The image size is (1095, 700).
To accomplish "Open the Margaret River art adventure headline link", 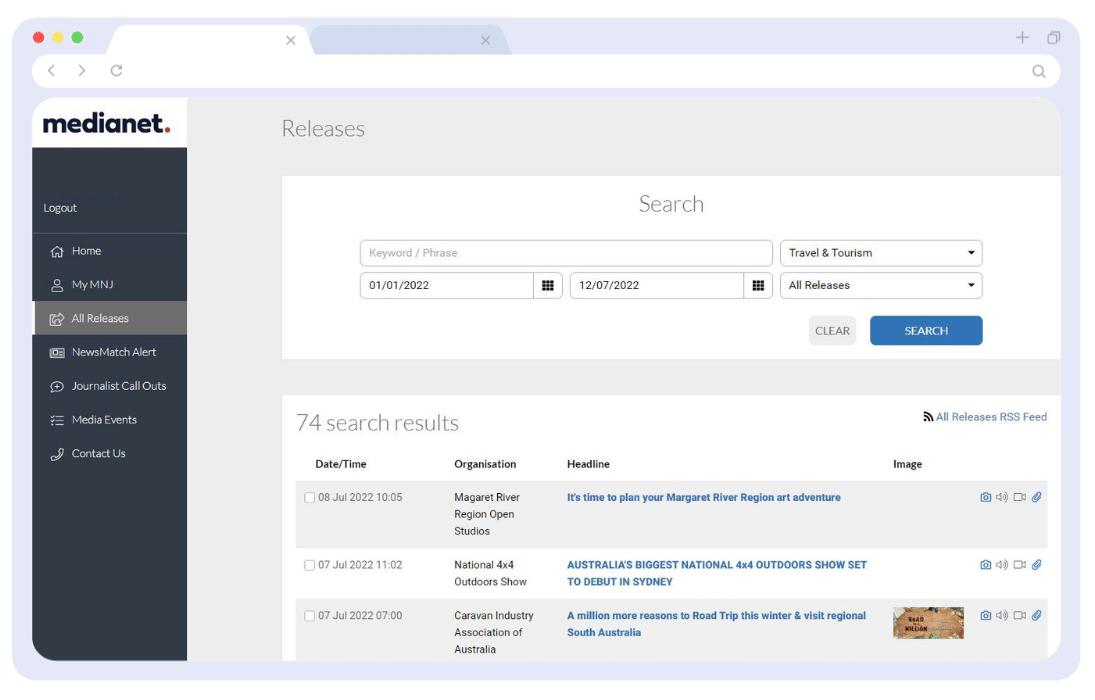I will click(x=703, y=497).
